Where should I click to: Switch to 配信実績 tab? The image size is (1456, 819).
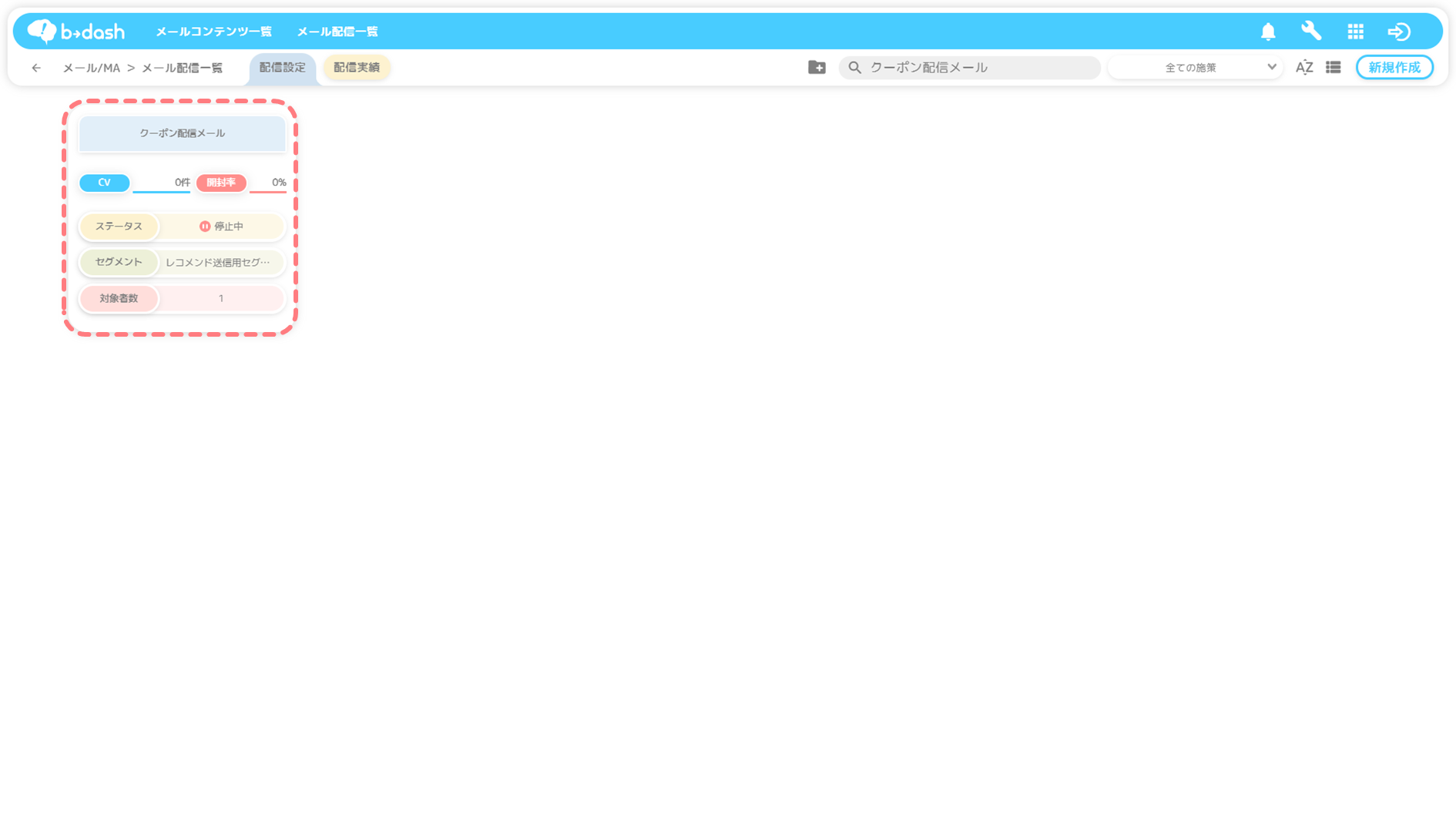(357, 68)
